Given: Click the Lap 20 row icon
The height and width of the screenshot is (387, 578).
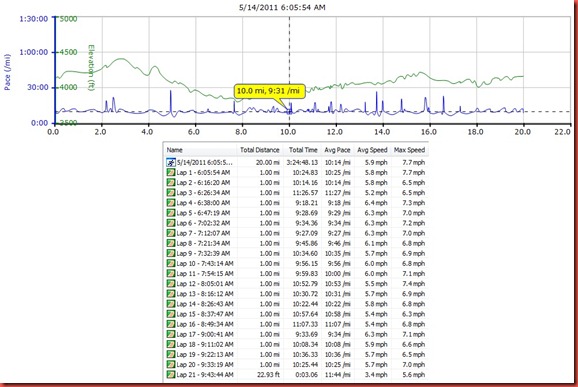Looking at the screenshot, I should [171, 365].
